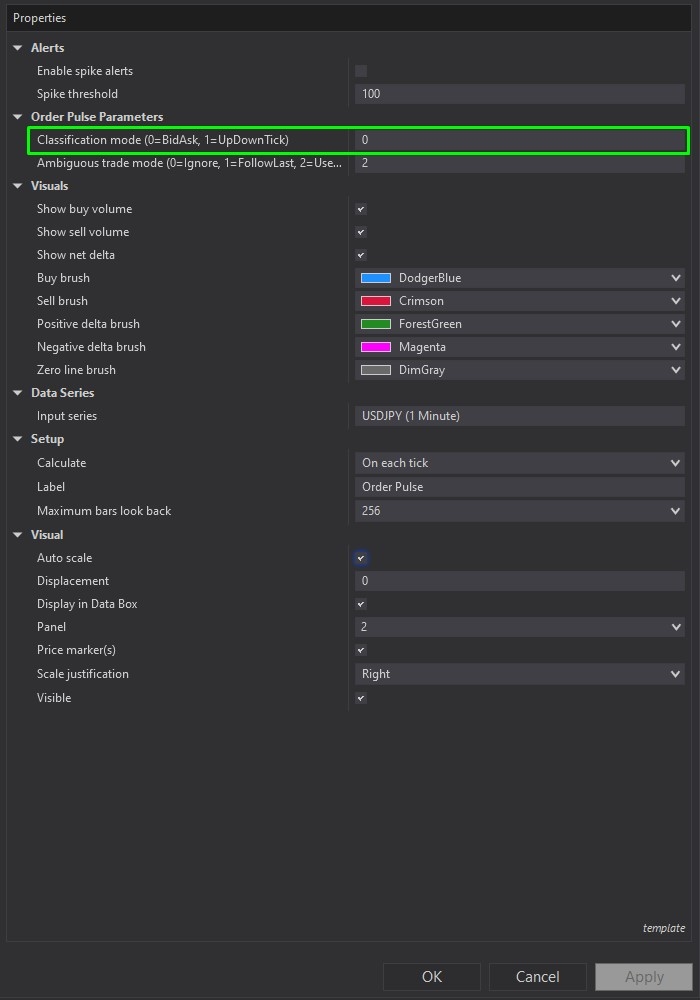Enable the spike alerts checkbox
This screenshot has width=700, height=1000.
click(361, 71)
